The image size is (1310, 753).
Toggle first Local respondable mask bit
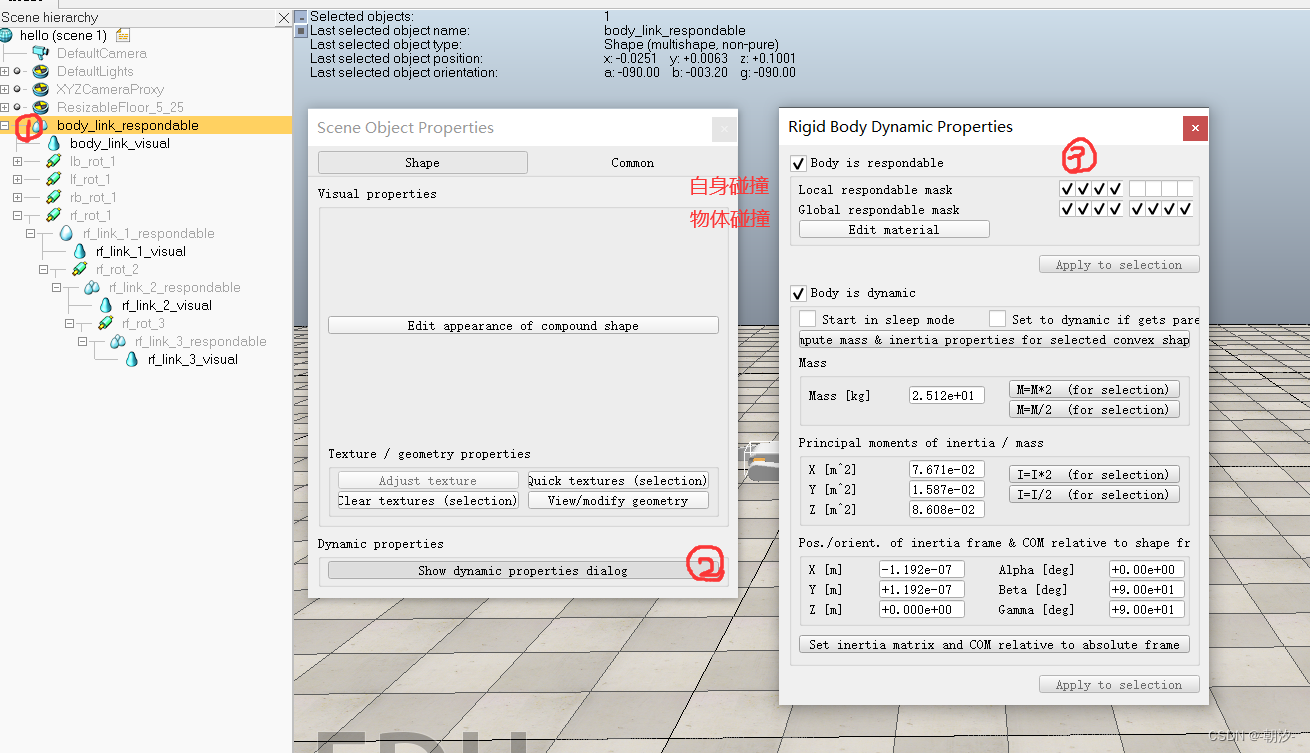coord(1069,187)
